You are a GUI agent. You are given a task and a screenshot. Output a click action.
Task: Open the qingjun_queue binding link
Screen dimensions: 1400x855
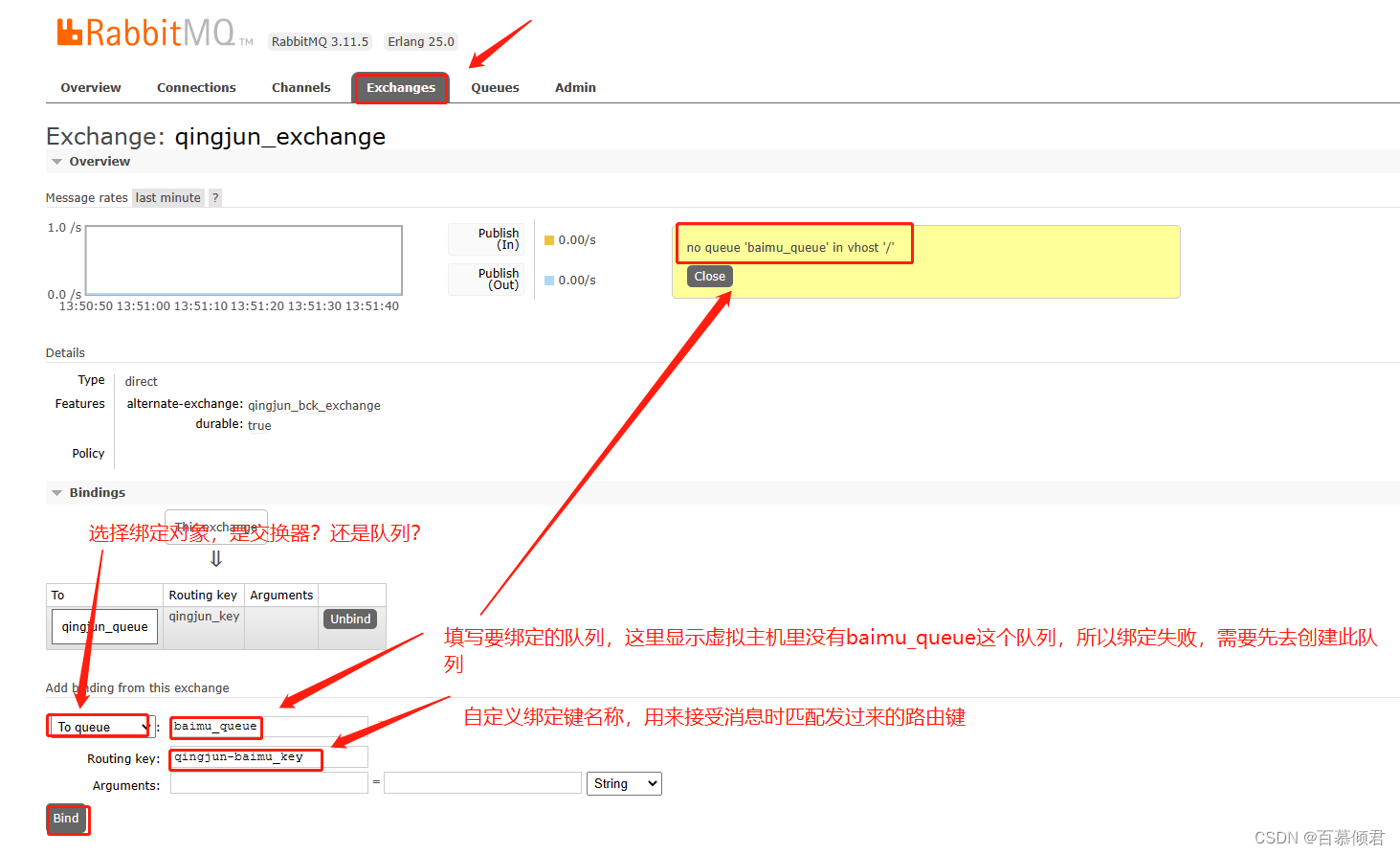[104, 626]
